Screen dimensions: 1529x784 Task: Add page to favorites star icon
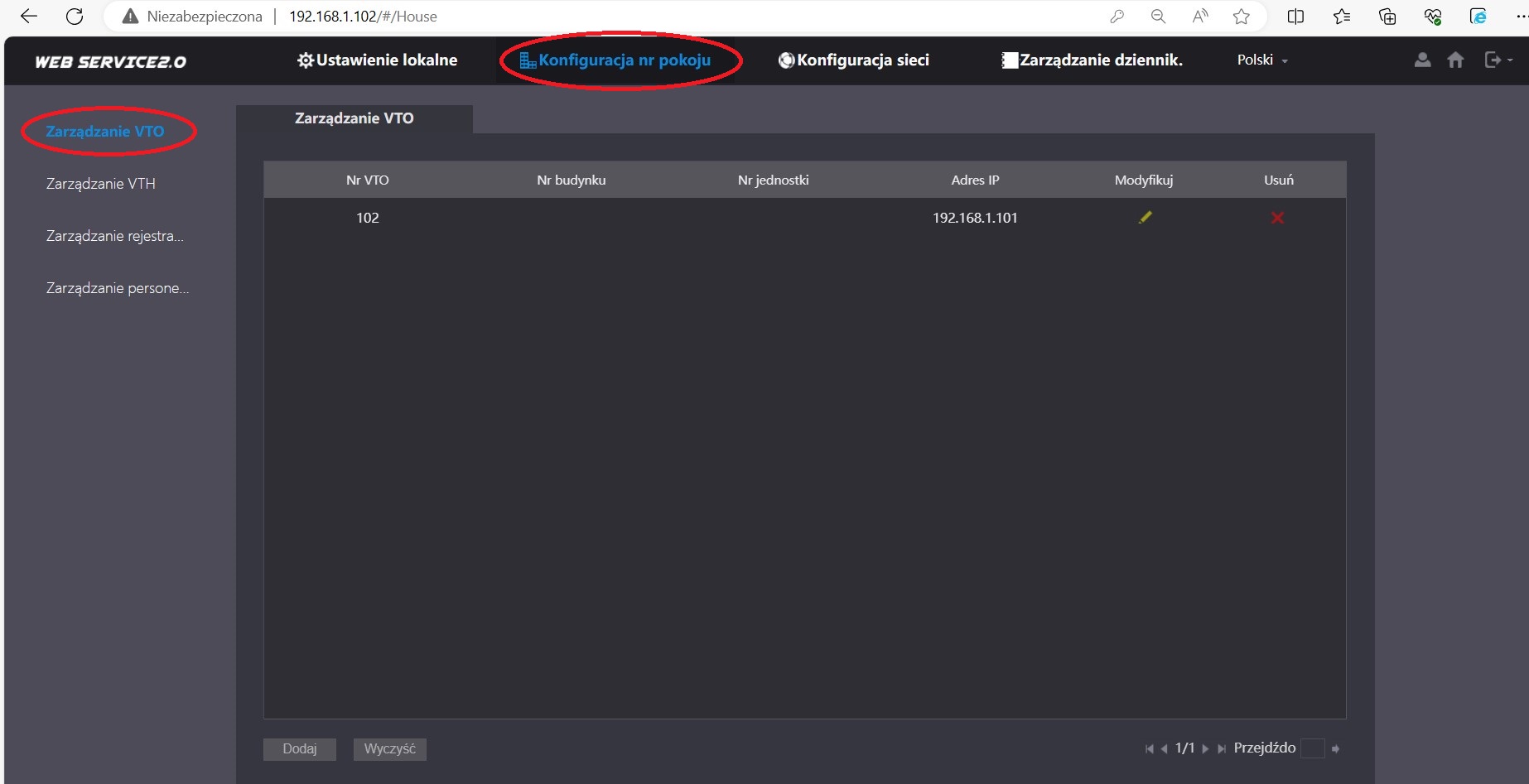[1241, 17]
